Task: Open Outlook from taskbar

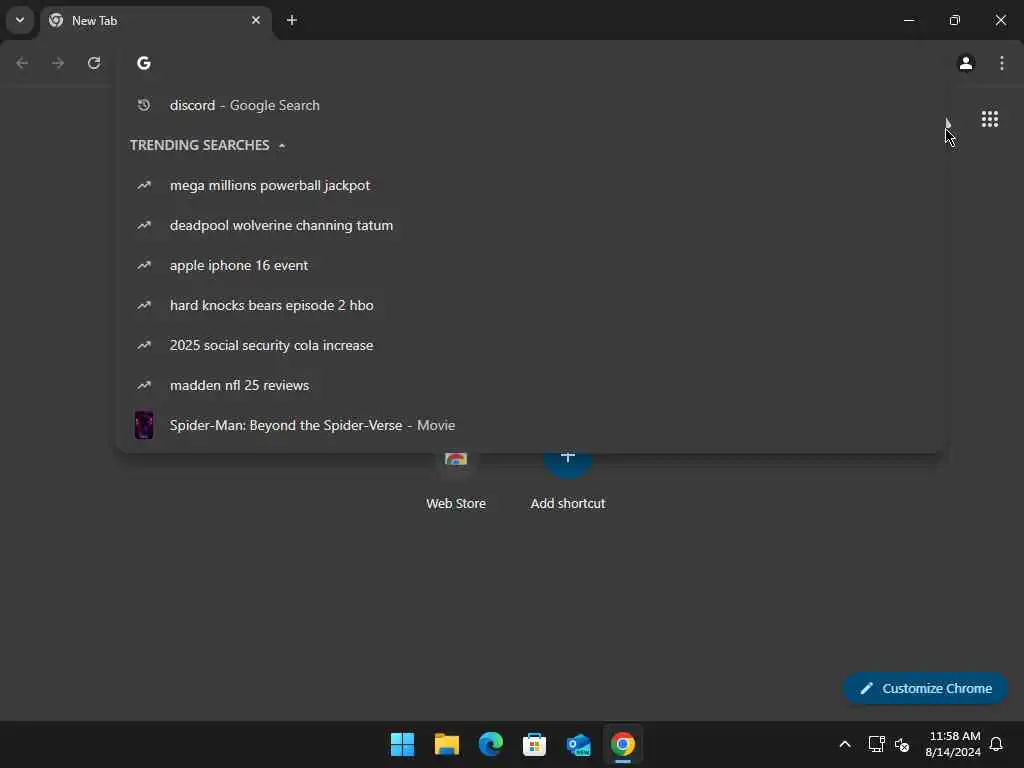Action: 579,744
